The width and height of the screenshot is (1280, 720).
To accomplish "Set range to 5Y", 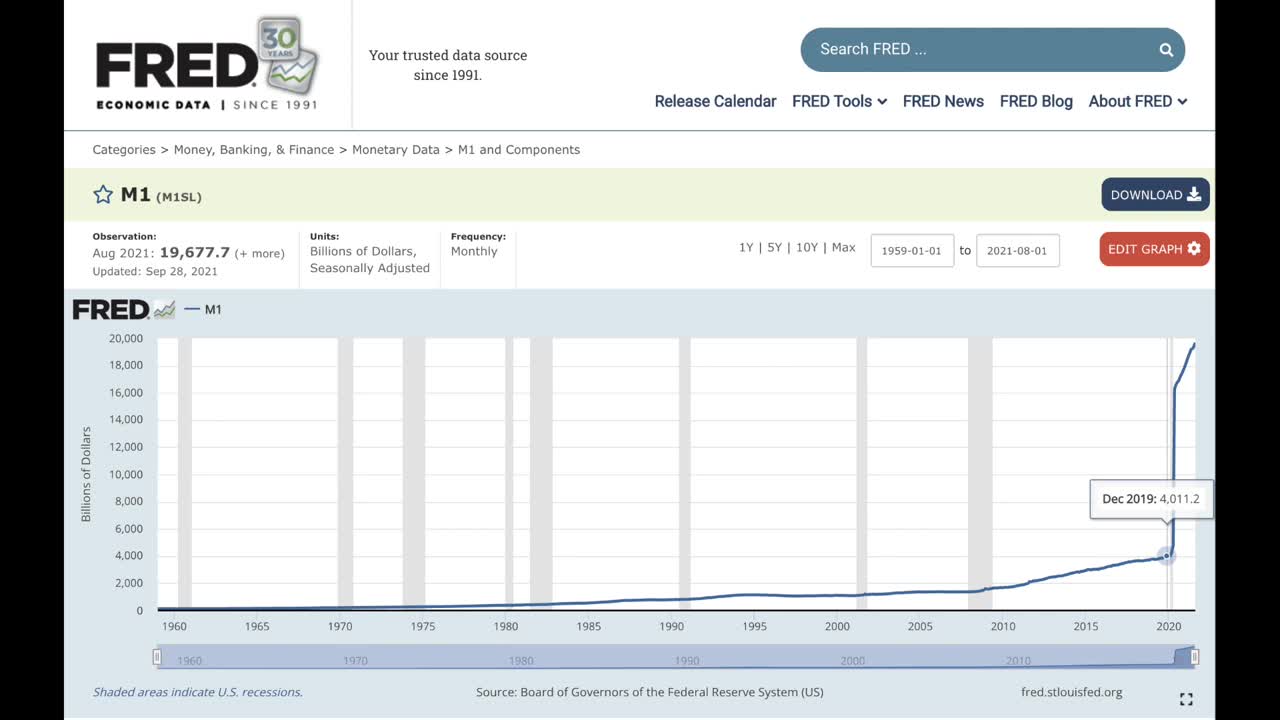I will [x=774, y=248].
